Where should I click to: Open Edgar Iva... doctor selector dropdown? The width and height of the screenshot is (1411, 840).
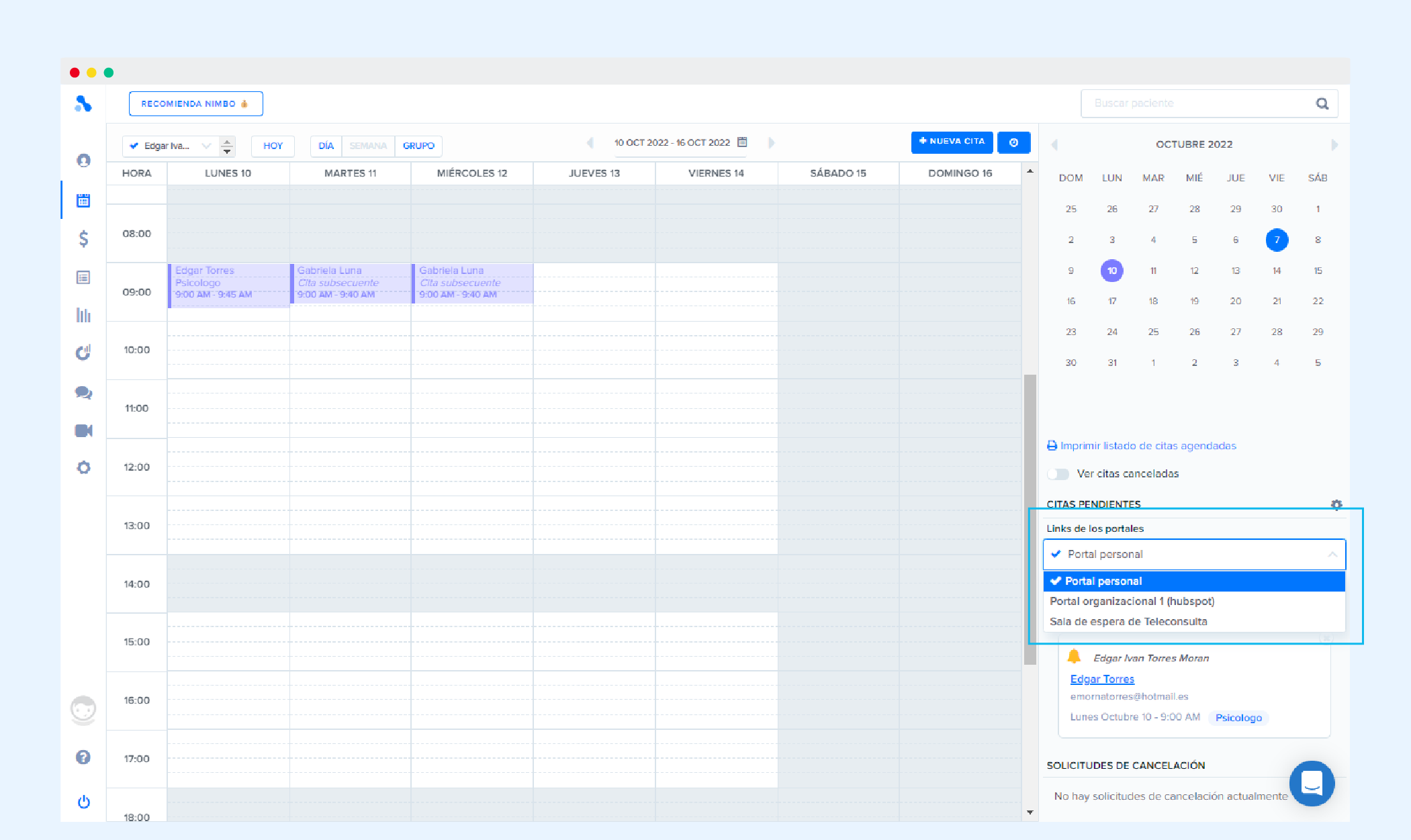click(173, 146)
